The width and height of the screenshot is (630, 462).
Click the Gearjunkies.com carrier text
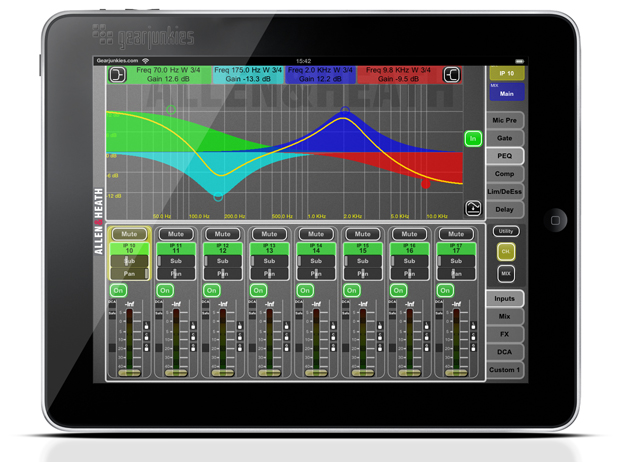click(117, 61)
